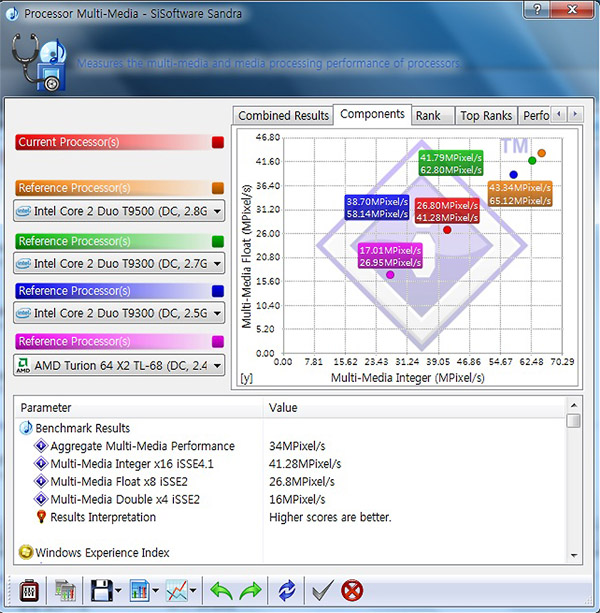Open the partially visible Perfo tab

(x=535, y=116)
